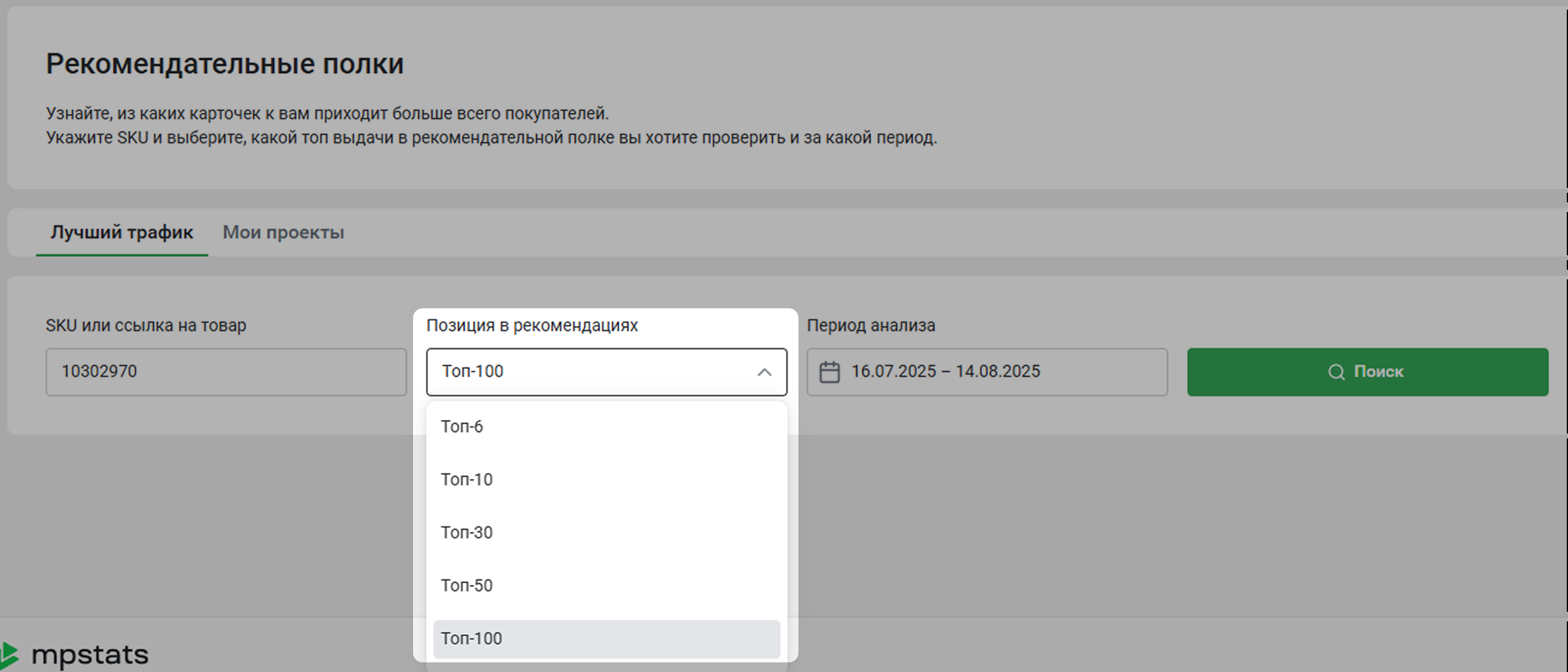
Task: Click the calendar icon in the period field
Action: tap(829, 372)
